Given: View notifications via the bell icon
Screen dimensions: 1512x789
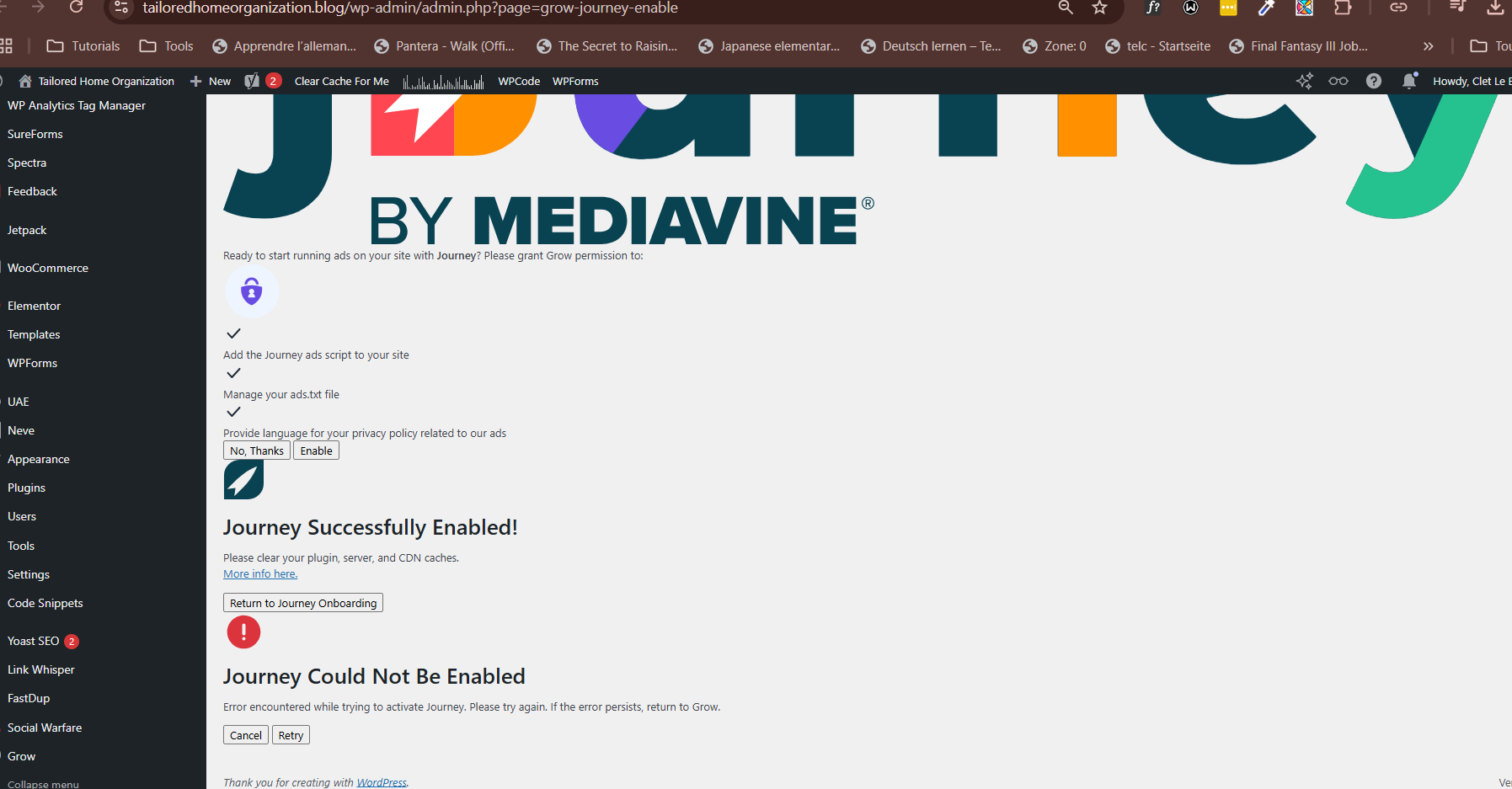Looking at the screenshot, I should click(1408, 81).
